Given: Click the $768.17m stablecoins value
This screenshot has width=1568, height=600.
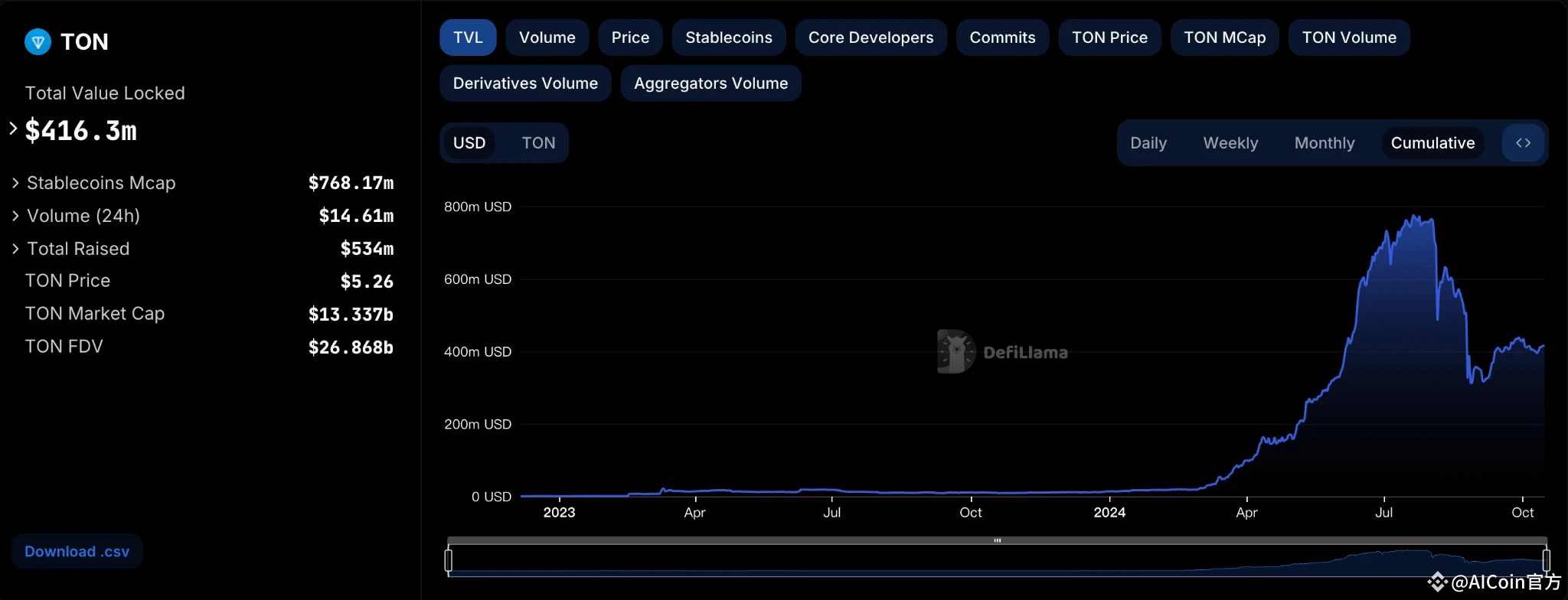Looking at the screenshot, I should (351, 183).
